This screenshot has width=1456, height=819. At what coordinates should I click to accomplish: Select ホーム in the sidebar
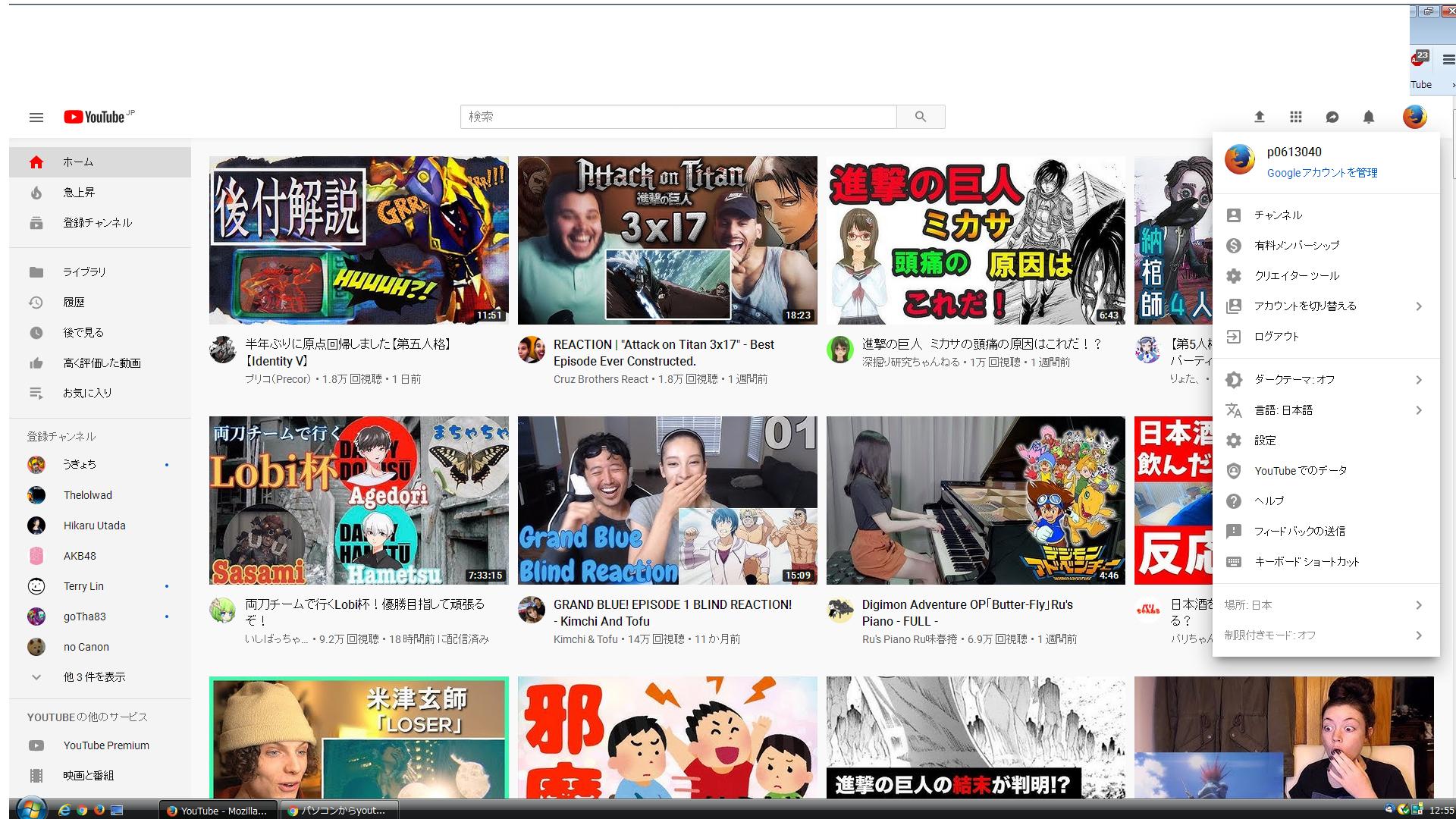tap(100, 162)
